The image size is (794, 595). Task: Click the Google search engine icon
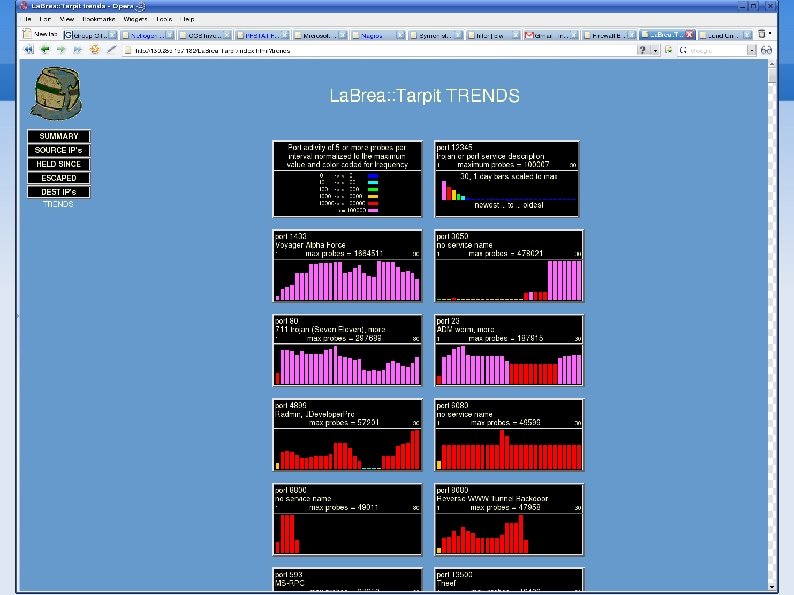(683, 50)
